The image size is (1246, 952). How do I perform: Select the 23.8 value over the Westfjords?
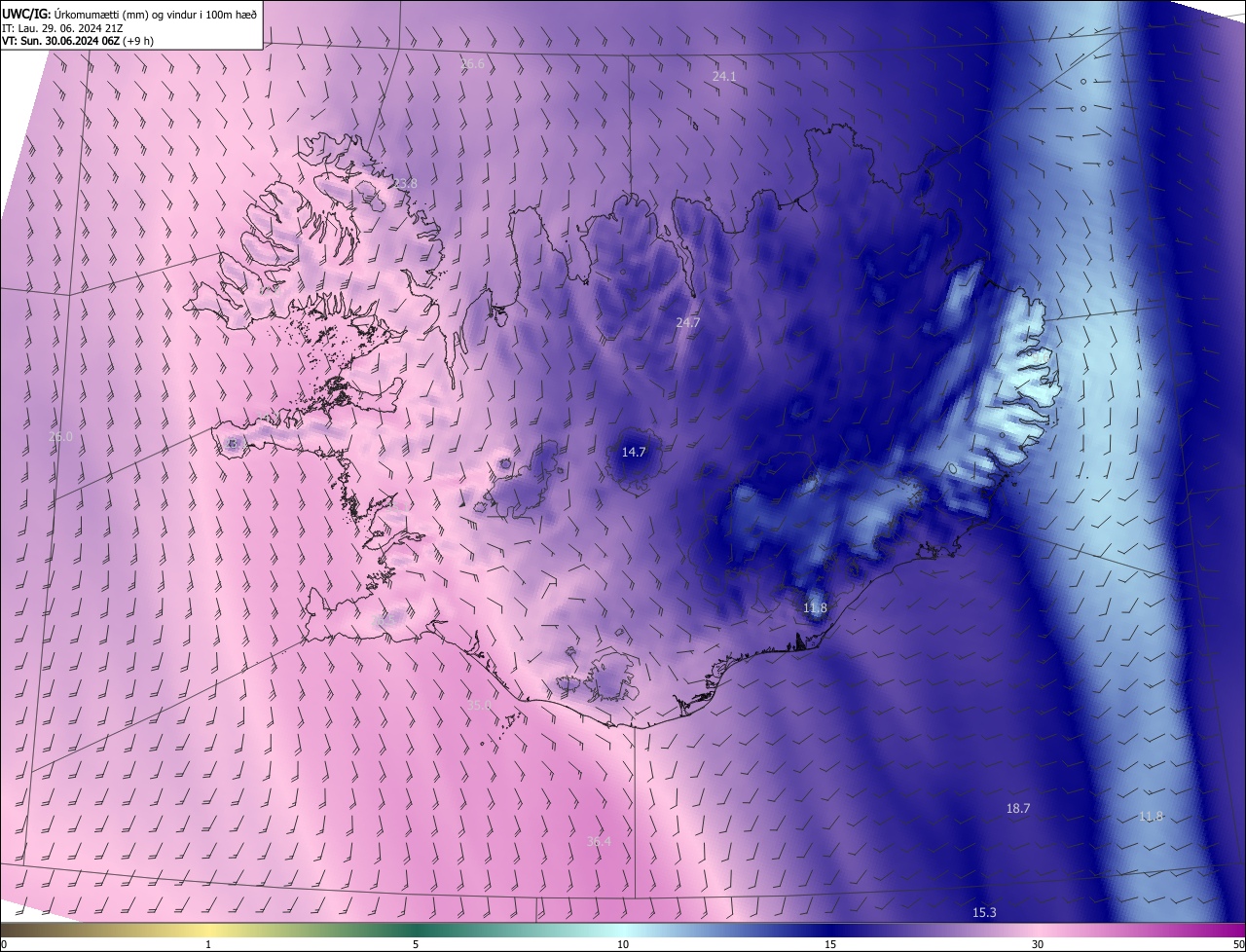coord(405,183)
